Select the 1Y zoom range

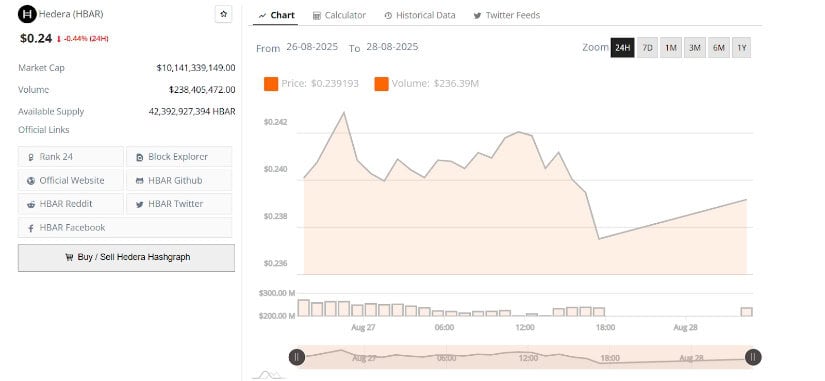tap(742, 48)
